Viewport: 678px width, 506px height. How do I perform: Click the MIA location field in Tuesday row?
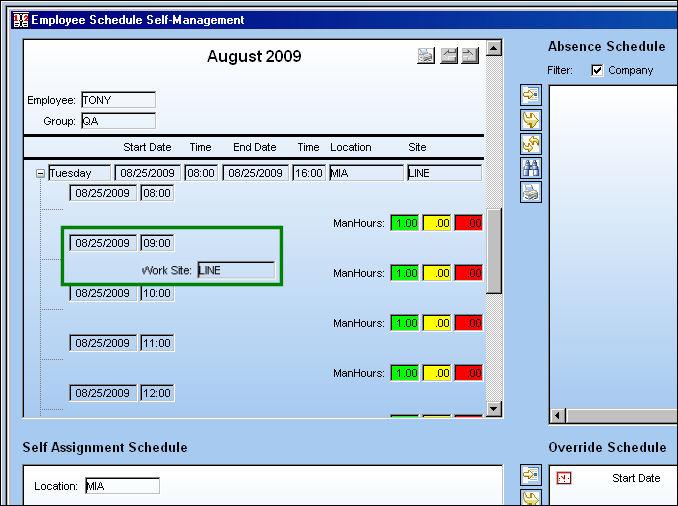(366, 173)
